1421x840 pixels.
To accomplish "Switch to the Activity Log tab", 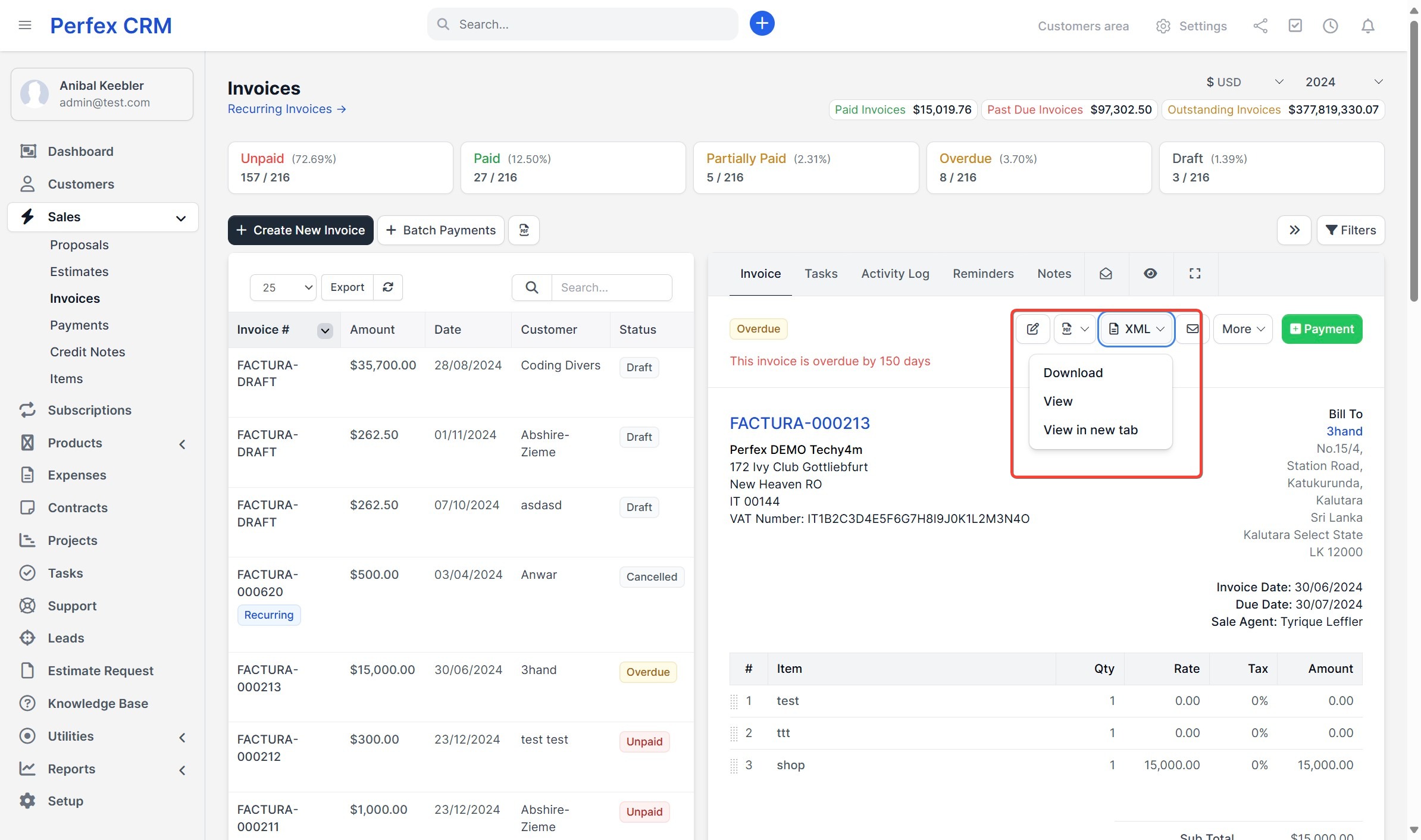I will pos(895,274).
